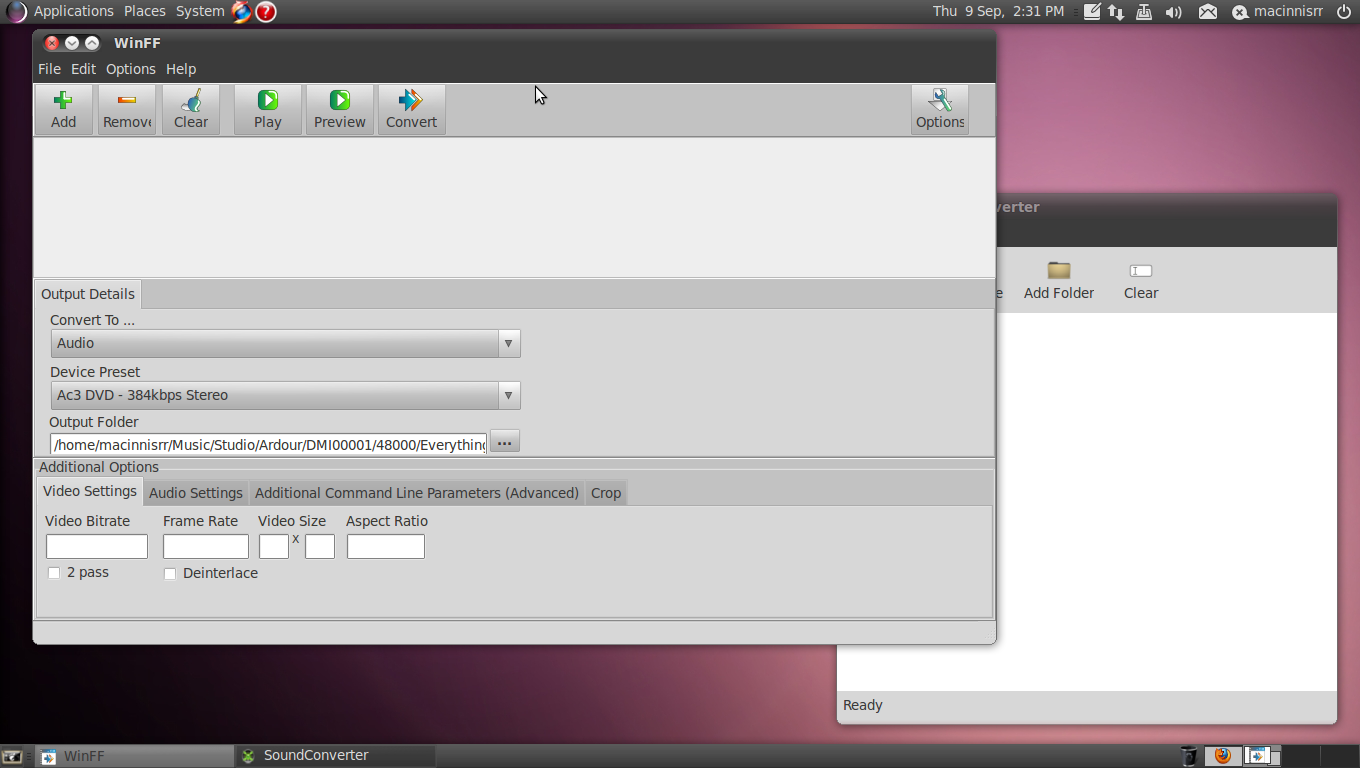Open the Edit menu
This screenshot has height=768, width=1360.
83,69
